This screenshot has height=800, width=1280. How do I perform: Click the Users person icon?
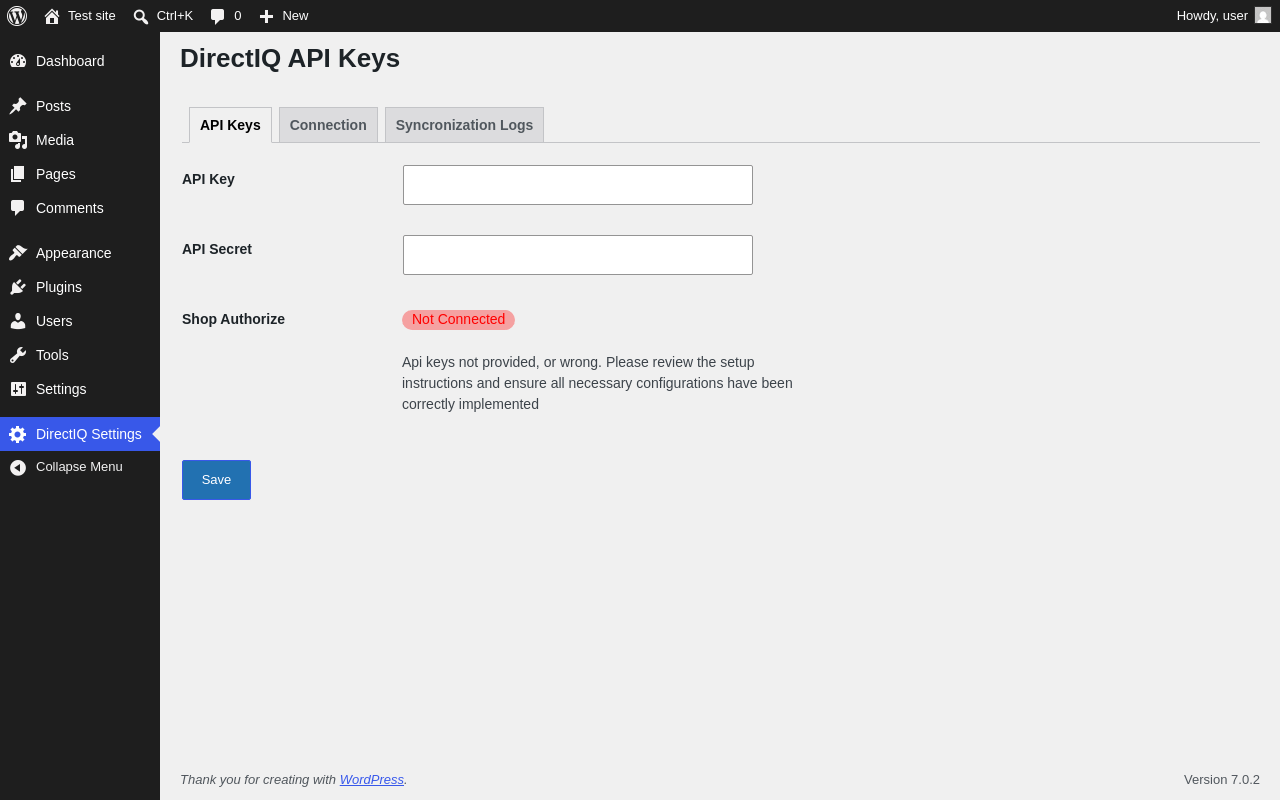click(18, 321)
